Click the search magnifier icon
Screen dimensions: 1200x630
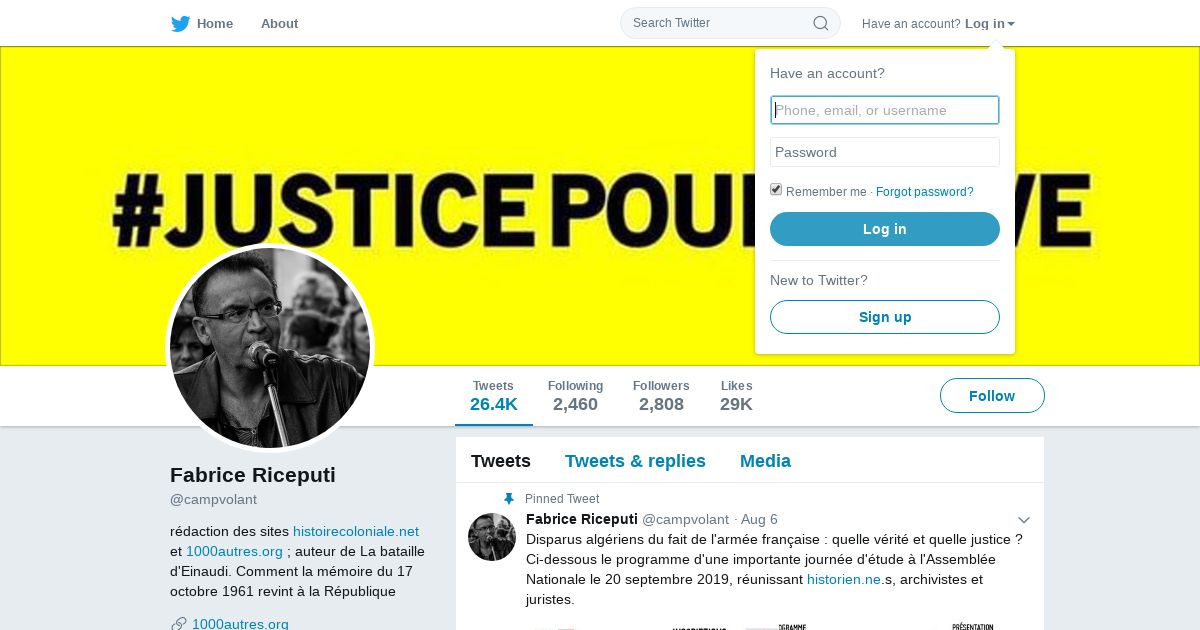(x=820, y=23)
